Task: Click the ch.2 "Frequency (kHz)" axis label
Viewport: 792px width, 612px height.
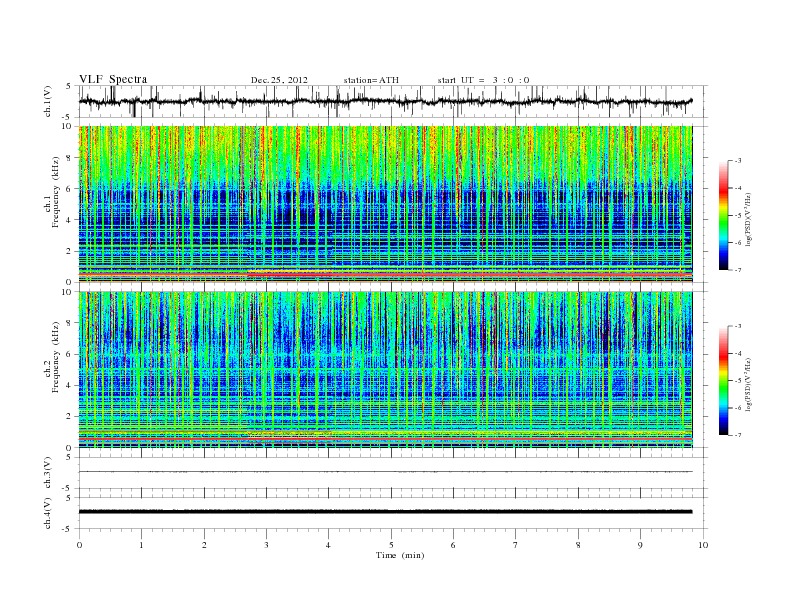Action: click(55, 356)
